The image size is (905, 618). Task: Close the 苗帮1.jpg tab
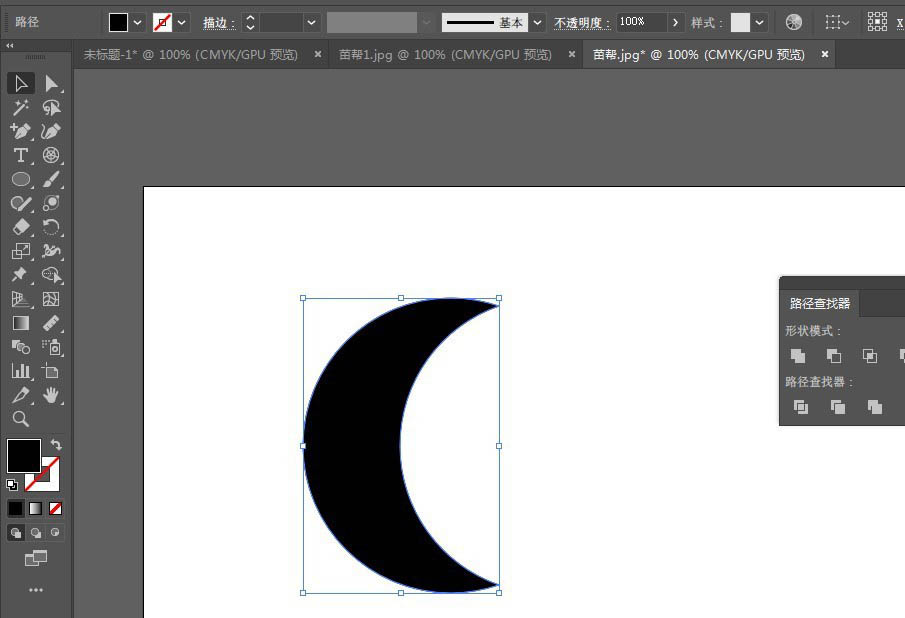point(571,54)
